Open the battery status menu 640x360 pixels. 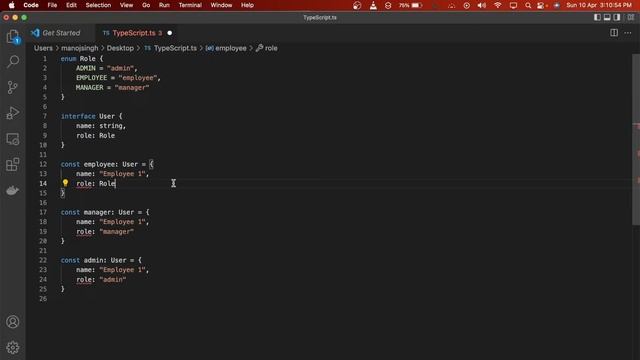pos(410,5)
